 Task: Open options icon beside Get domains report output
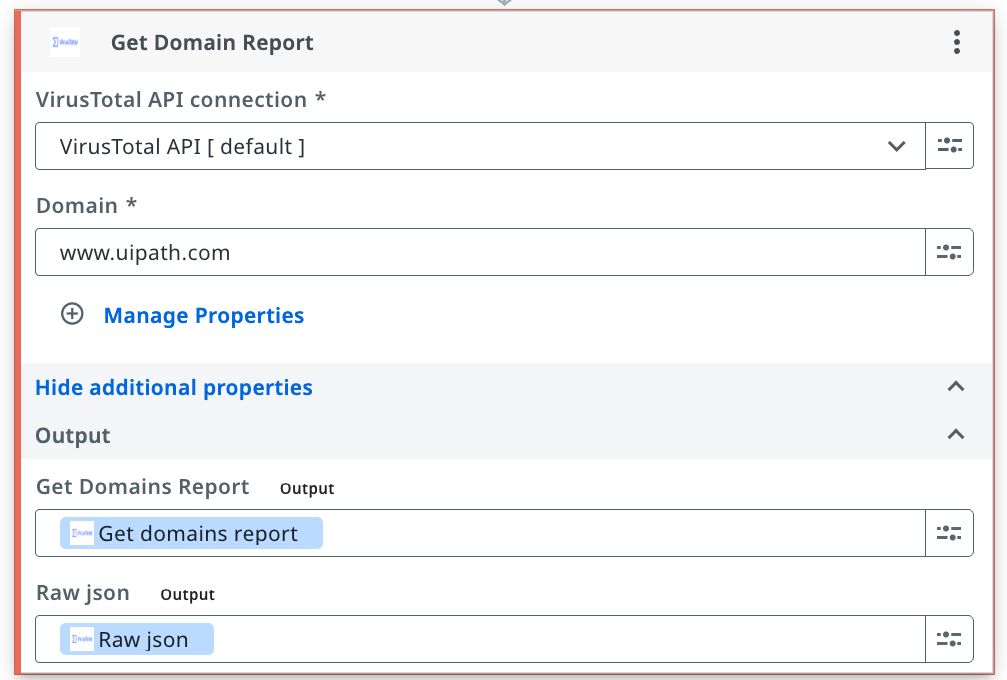tap(949, 533)
